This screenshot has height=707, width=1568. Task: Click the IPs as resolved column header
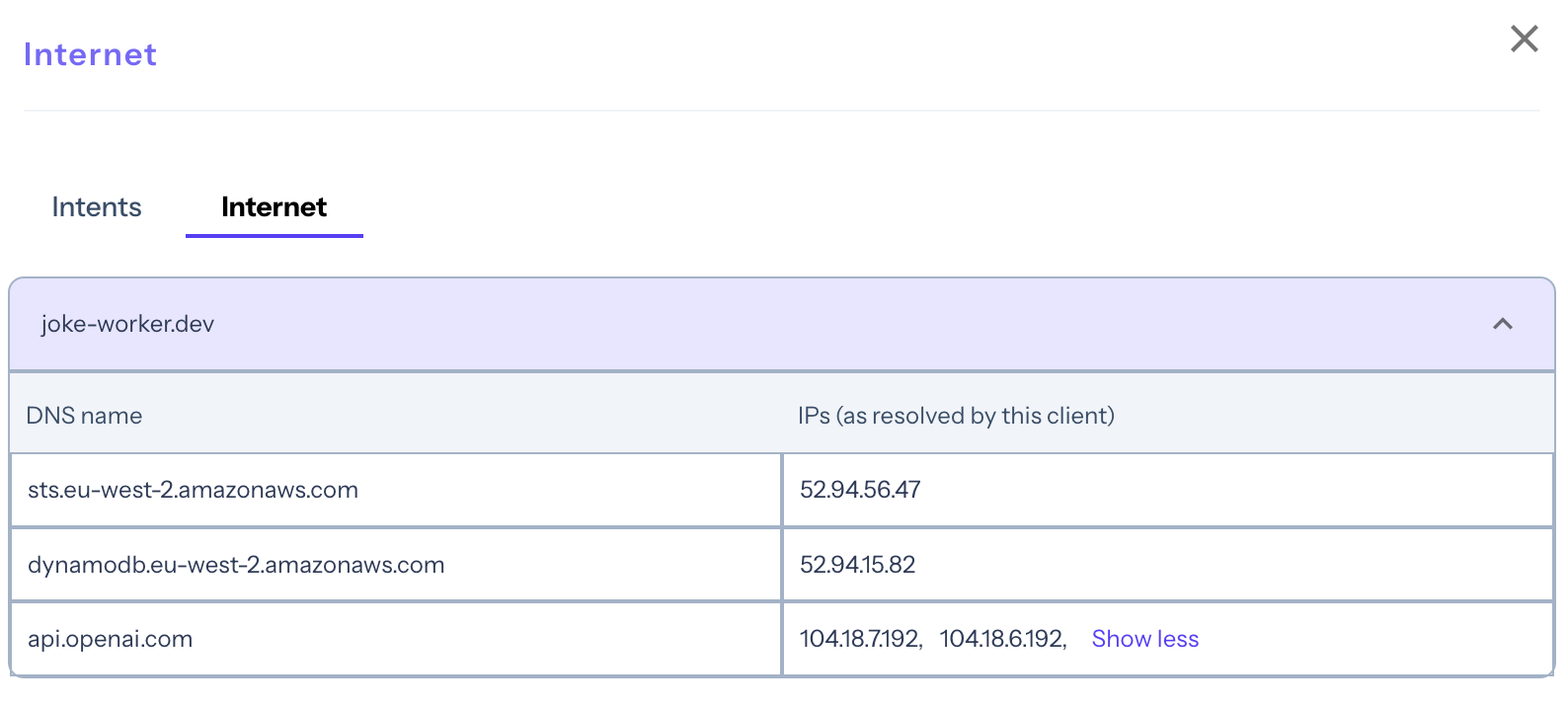pyautogui.click(x=956, y=416)
